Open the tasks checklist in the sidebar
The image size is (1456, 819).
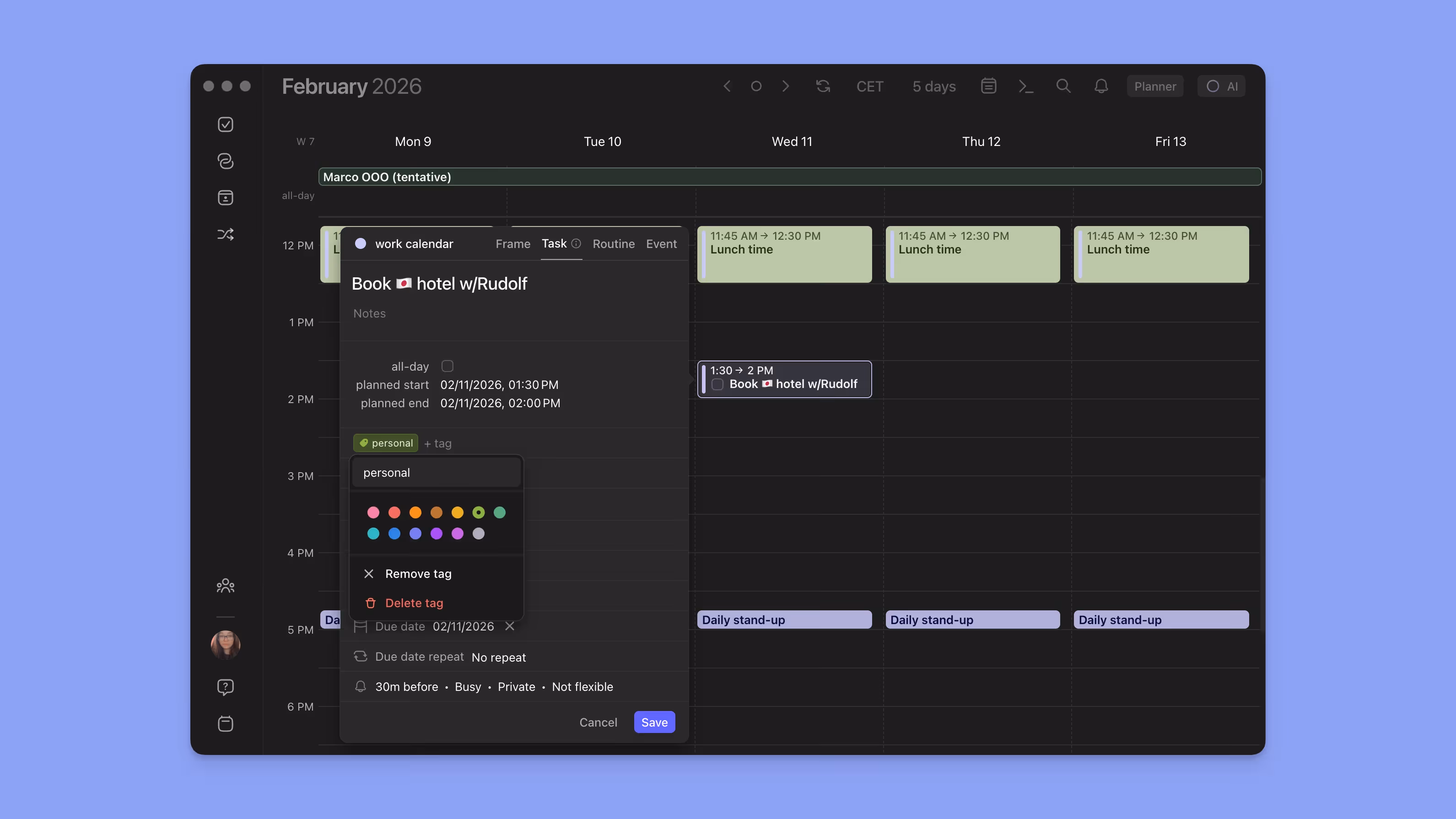coord(226,124)
